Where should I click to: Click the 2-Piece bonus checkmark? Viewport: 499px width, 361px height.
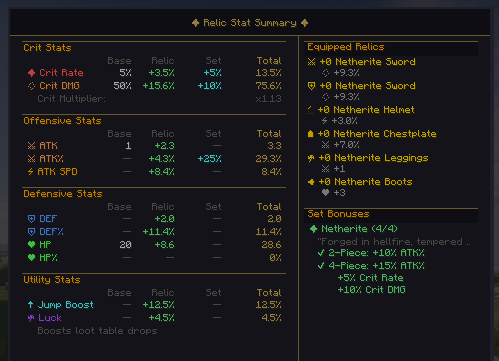(321, 253)
